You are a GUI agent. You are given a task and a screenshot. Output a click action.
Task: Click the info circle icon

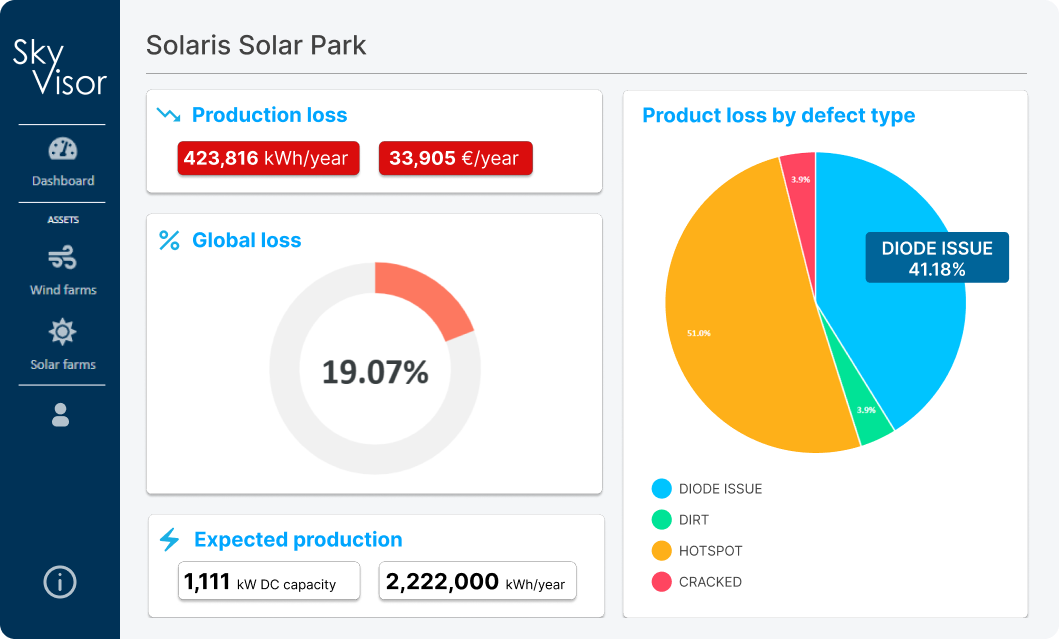[x=60, y=581]
